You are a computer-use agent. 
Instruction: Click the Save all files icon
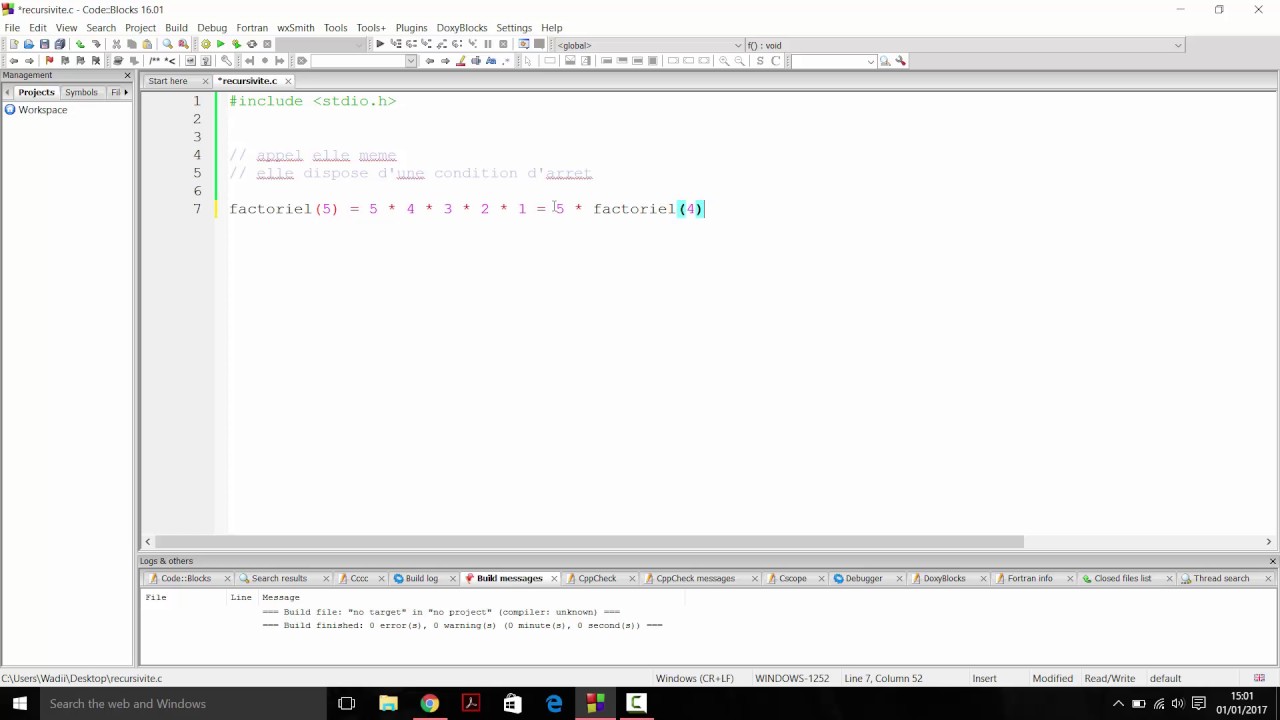coord(60,44)
